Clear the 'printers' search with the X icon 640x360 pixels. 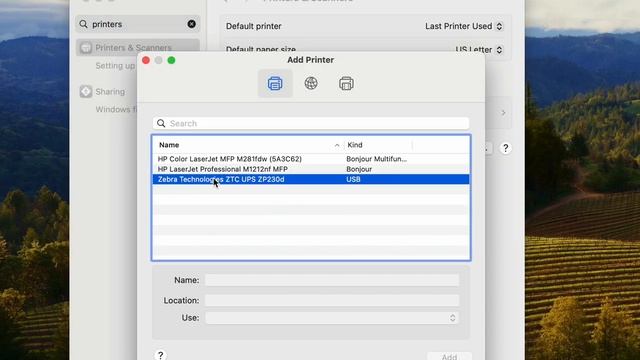tap(191, 24)
